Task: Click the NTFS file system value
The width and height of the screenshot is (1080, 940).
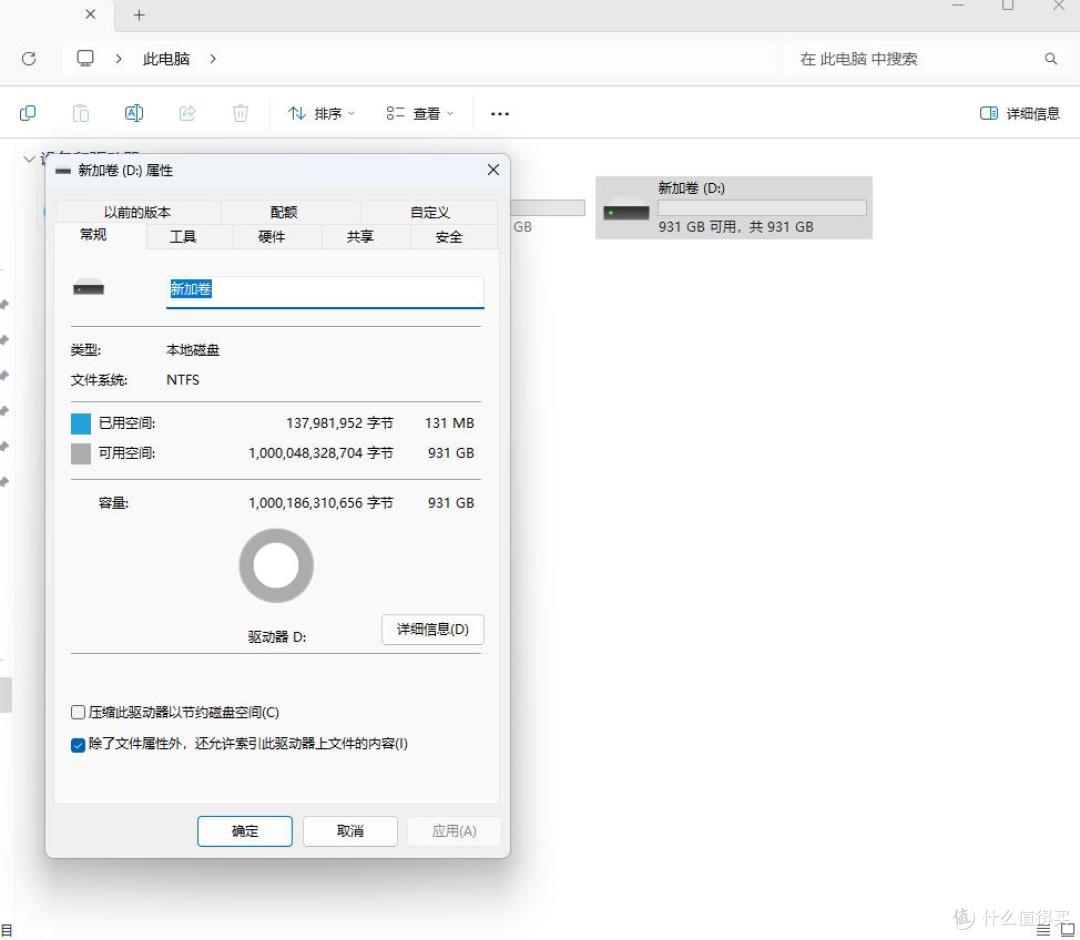Action: click(x=183, y=380)
